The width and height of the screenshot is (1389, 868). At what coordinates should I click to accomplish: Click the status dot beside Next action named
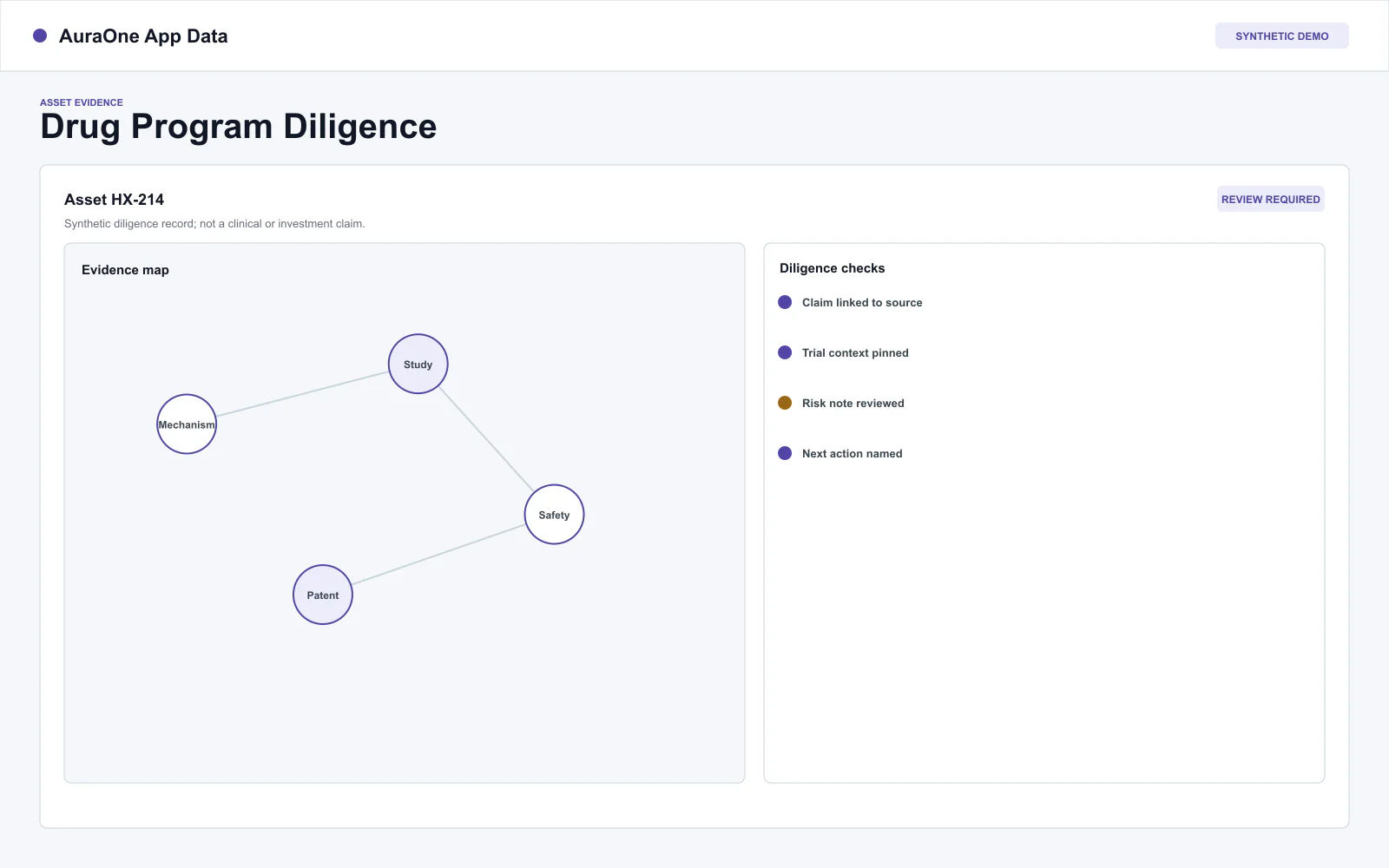point(785,453)
